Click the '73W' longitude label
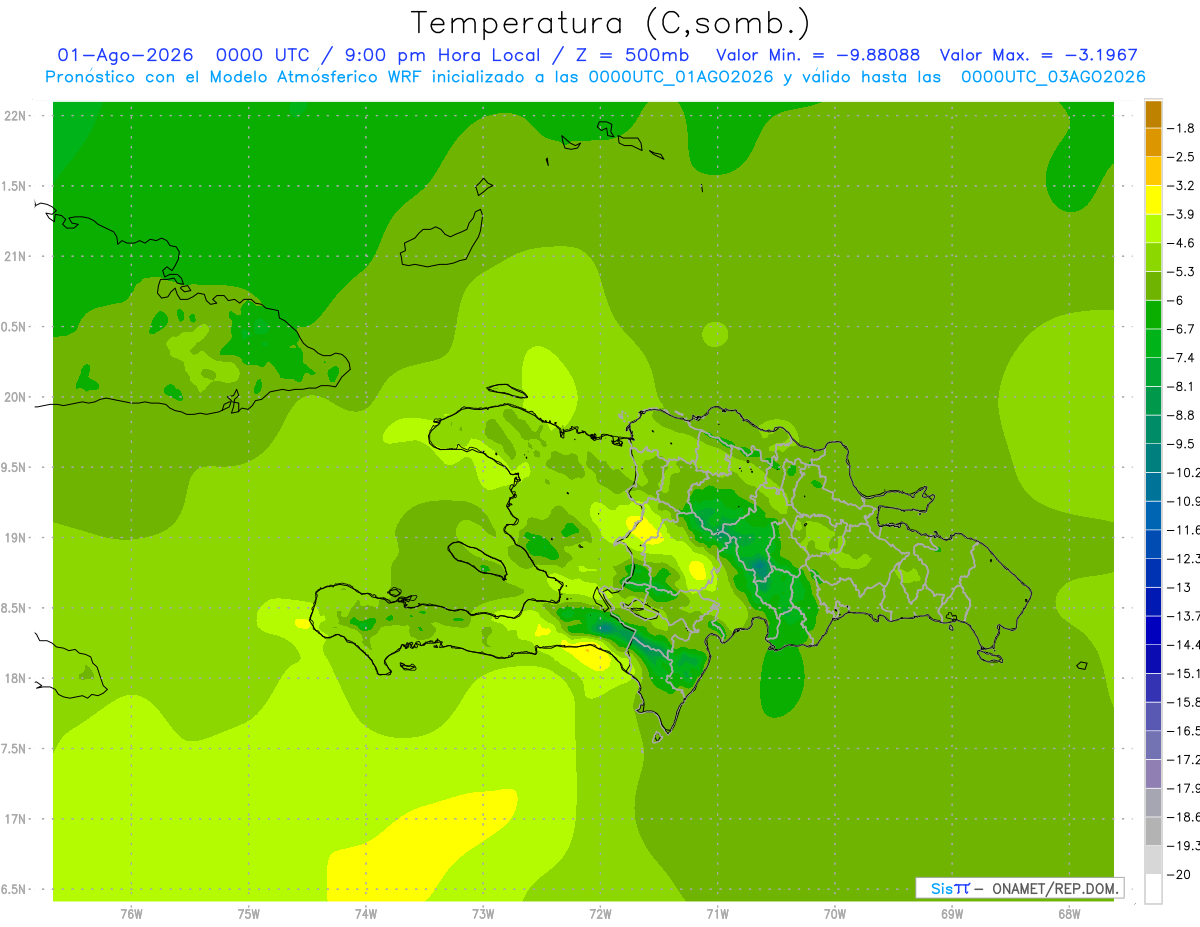 483,914
